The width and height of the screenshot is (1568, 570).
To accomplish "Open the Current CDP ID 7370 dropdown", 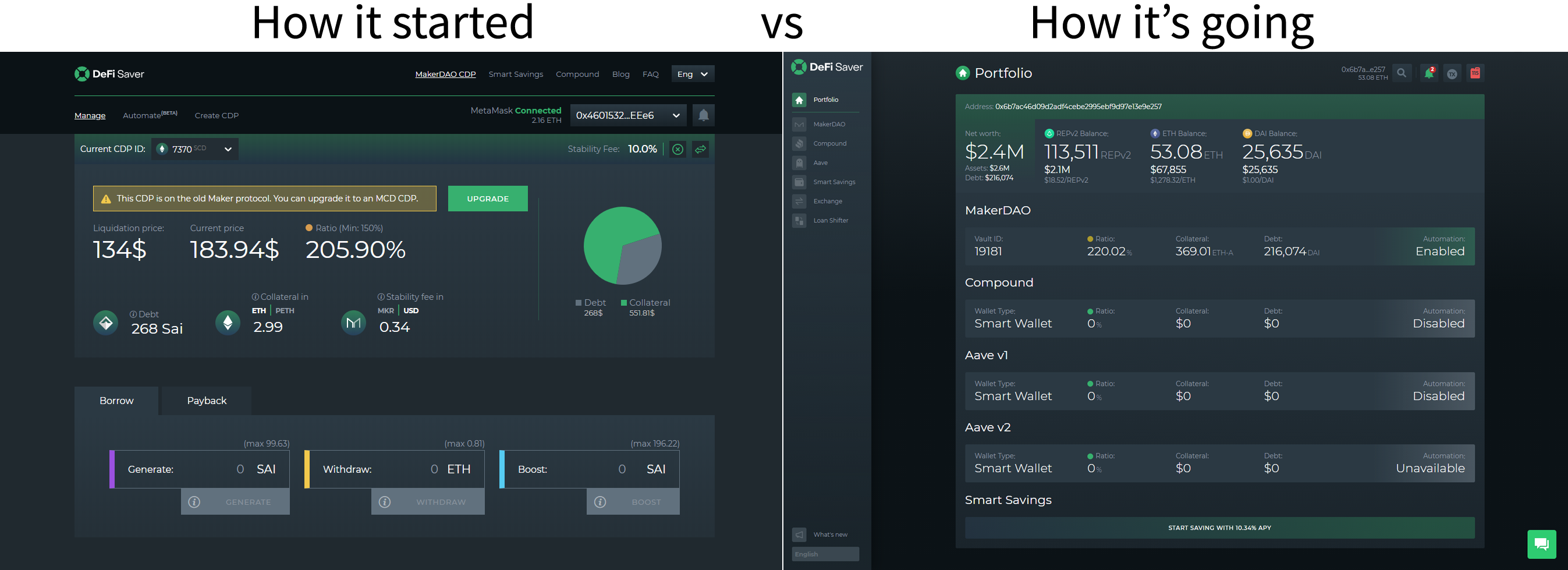I will click(195, 149).
